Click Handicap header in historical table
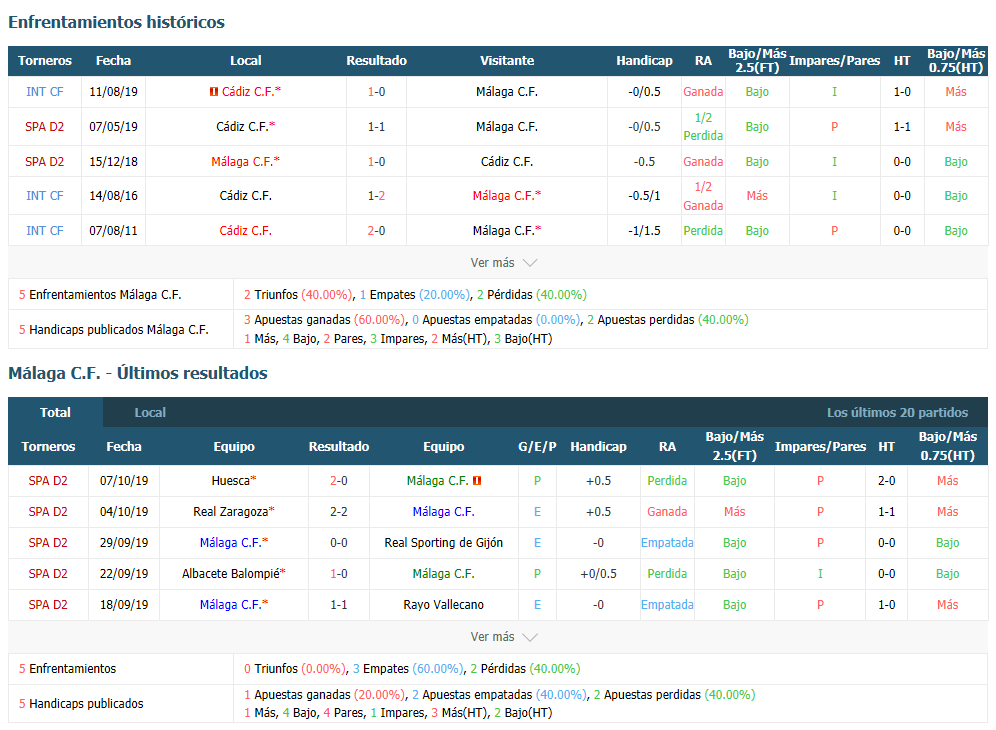The width and height of the screenshot is (996, 730). coord(644,61)
